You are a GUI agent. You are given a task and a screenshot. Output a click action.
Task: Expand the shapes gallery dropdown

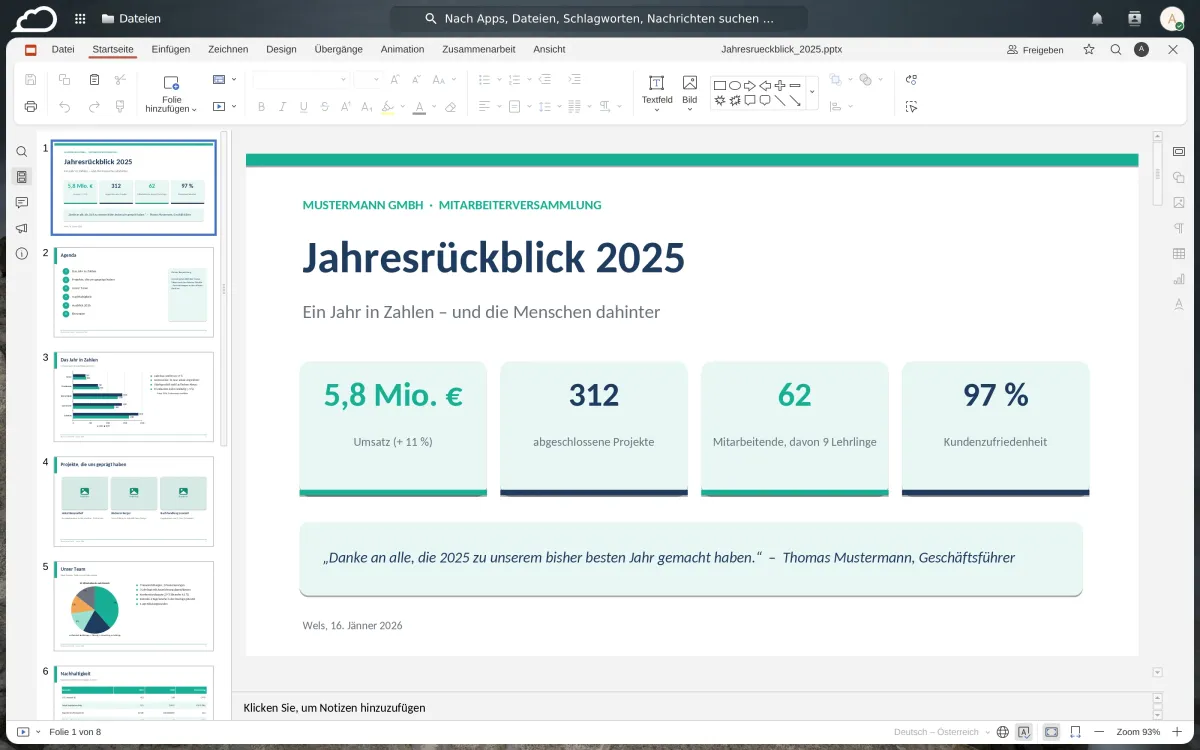[812, 92]
